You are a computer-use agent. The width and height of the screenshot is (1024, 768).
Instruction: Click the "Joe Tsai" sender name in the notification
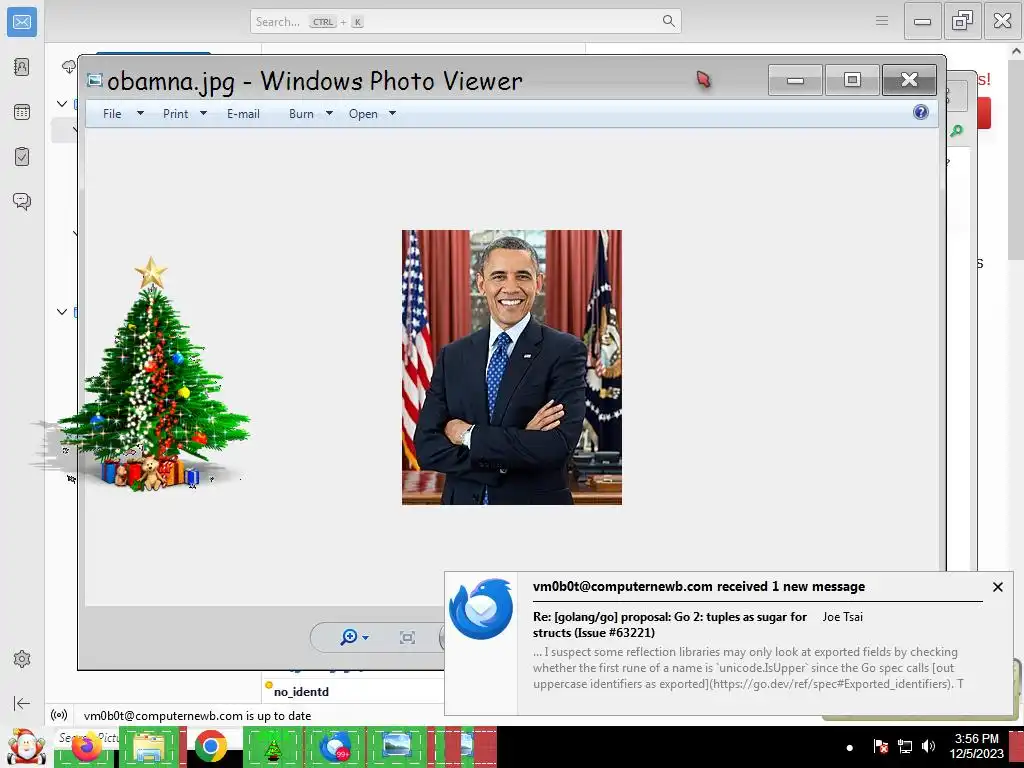[842, 616]
